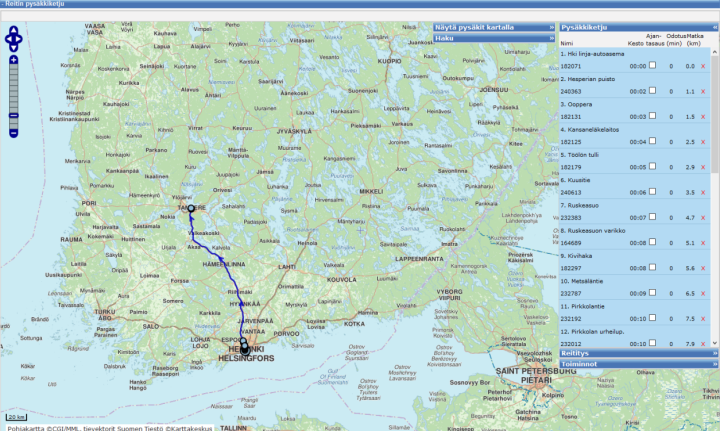Screen dimensions: 720x431
Task: Delete the Oopperа stop using red X
Action: point(703,116)
